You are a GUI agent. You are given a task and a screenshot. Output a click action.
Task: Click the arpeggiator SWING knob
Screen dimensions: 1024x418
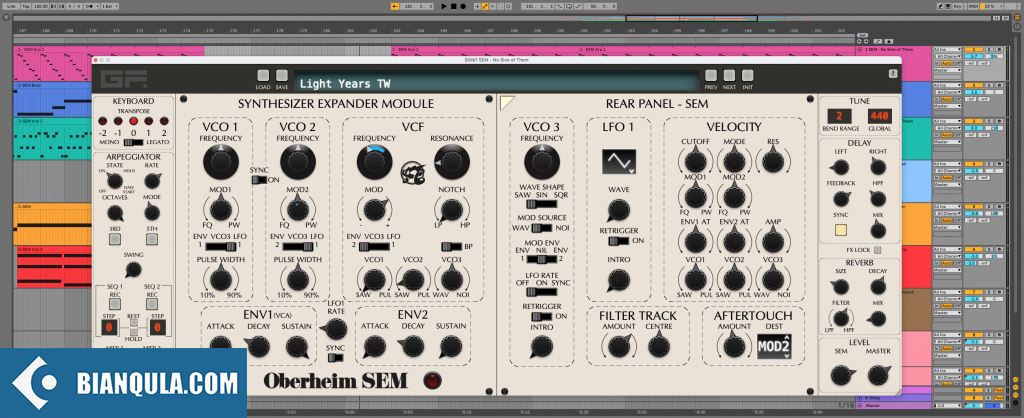(x=133, y=269)
